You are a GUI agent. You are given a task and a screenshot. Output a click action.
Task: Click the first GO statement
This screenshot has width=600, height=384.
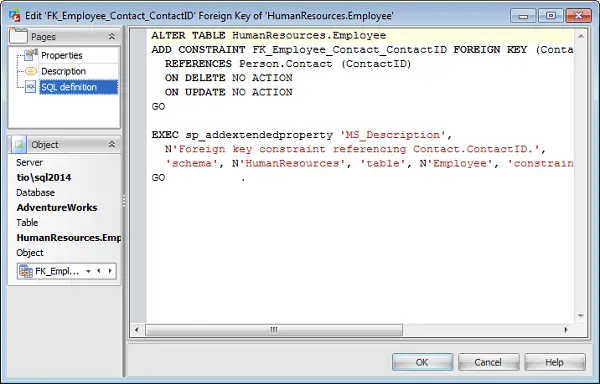(x=158, y=106)
